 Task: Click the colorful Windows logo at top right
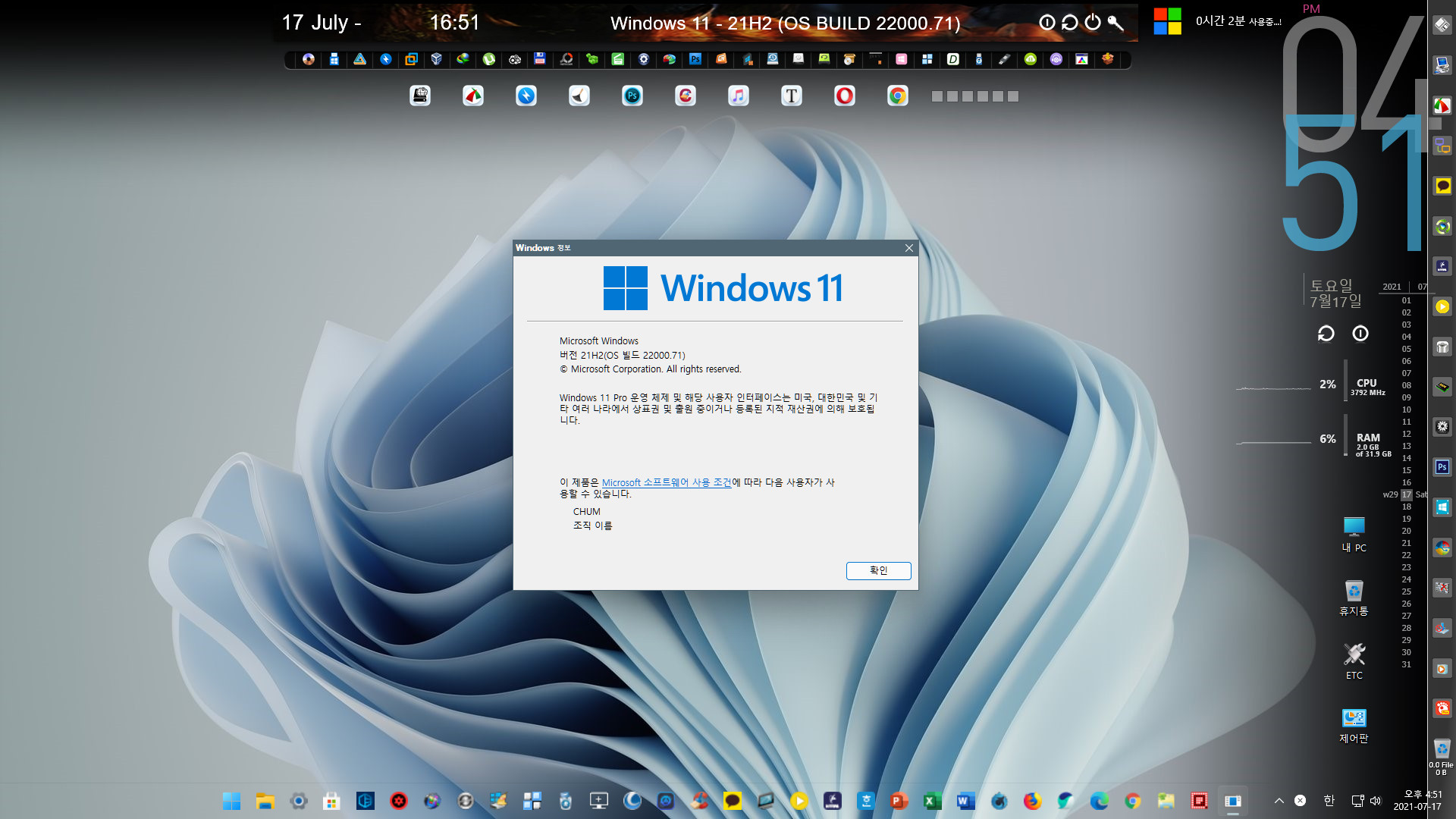(1168, 21)
